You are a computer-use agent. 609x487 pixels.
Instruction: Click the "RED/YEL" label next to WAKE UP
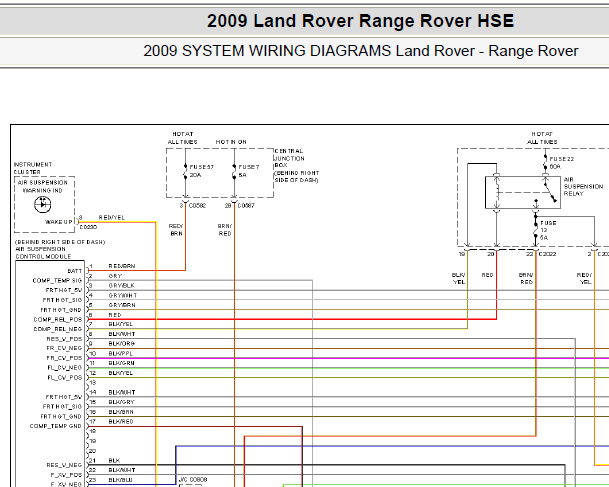[111, 217]
